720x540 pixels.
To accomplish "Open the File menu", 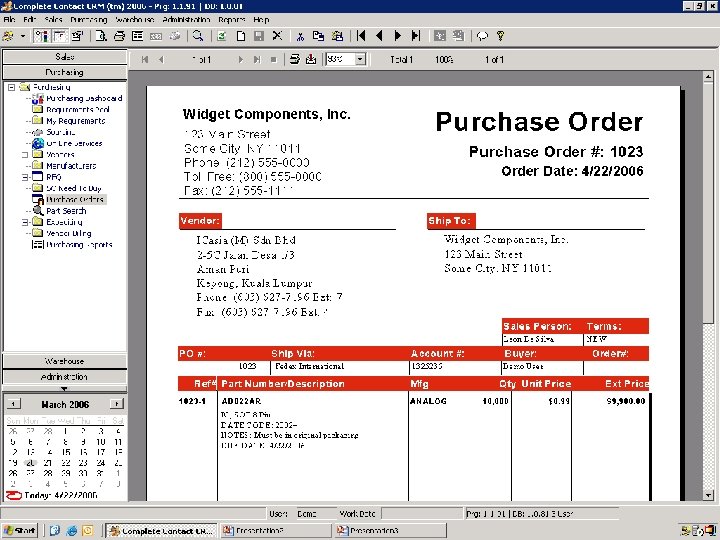I will (9, 20).
